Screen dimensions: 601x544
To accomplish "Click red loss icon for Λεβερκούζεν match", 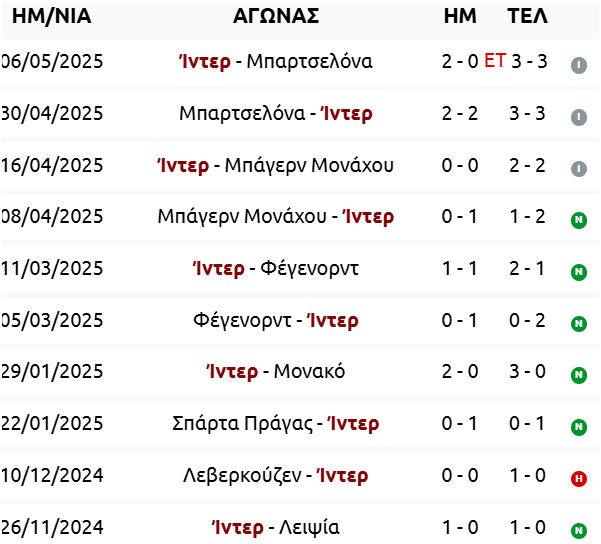I will (579, 479).
